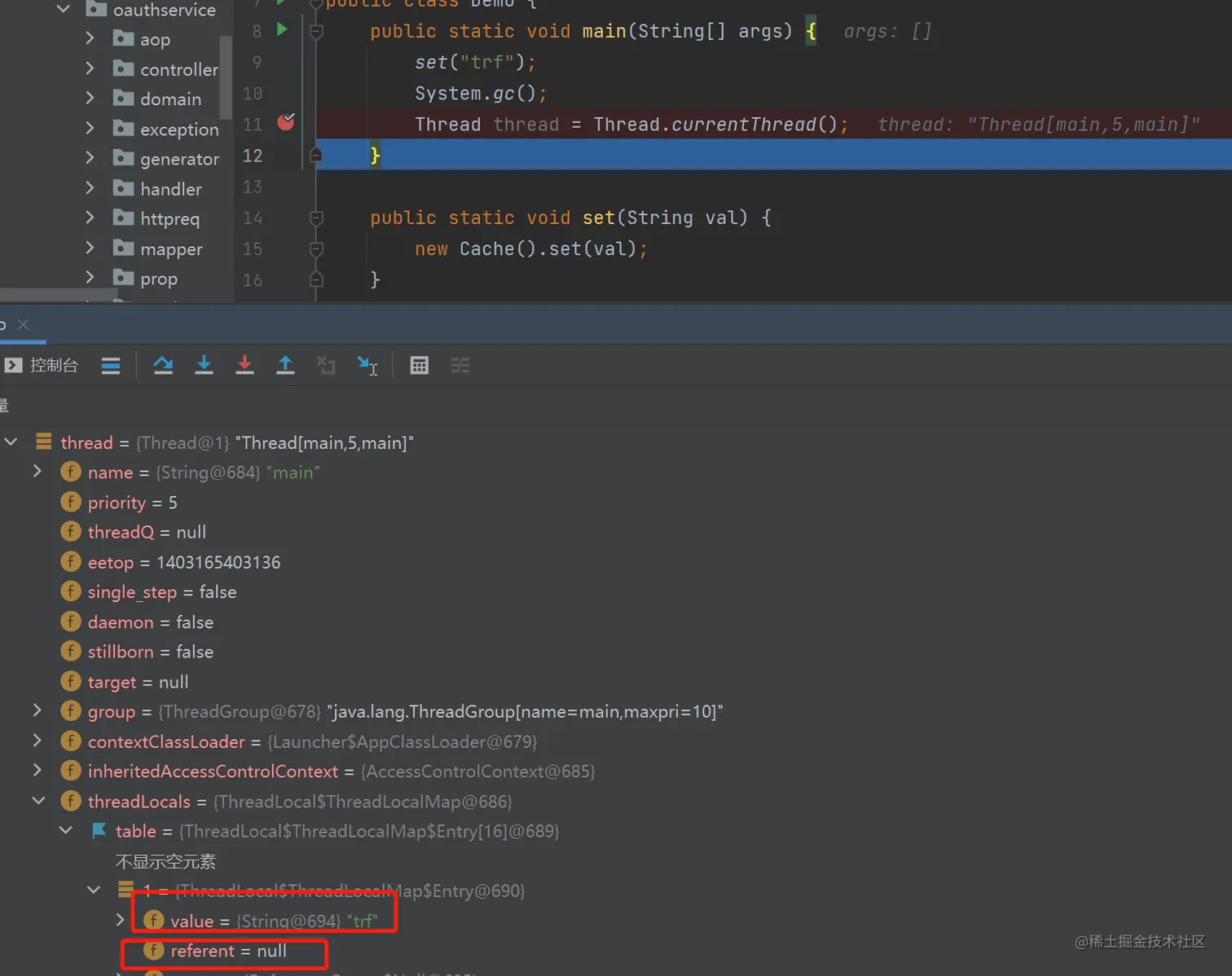Click the System.gc() code line

pos(481,93)
